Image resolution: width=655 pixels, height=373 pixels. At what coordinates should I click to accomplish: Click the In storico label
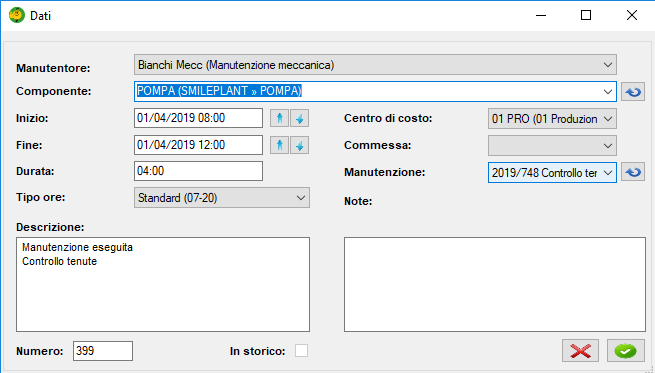(x=257, y=351)
